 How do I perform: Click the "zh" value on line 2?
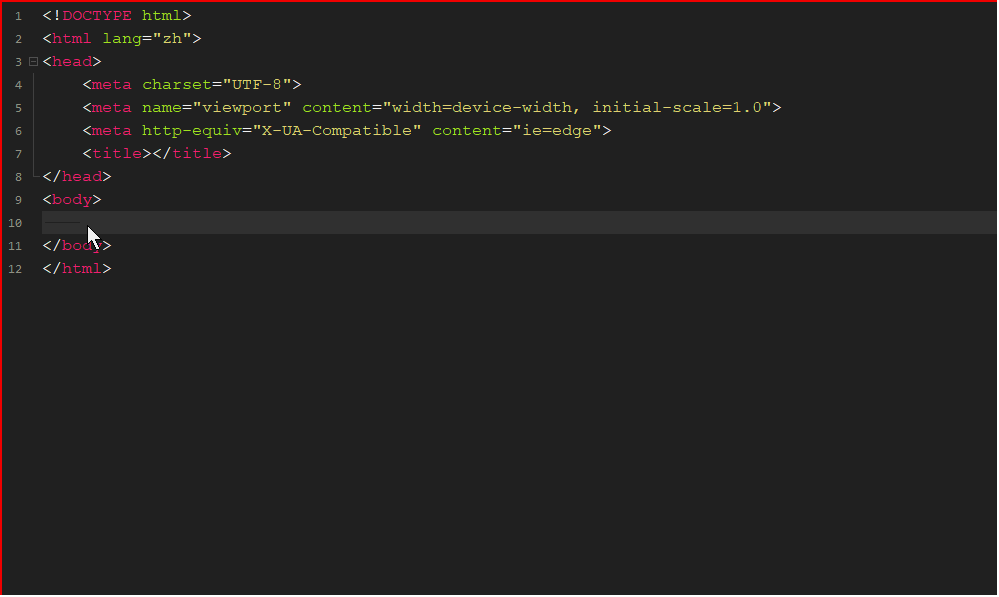click(172, 38)
